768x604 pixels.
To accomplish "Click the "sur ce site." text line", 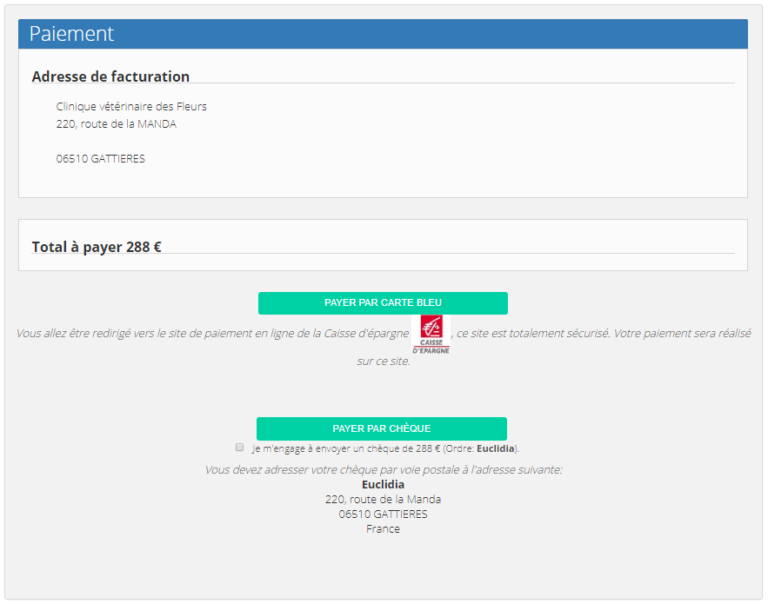I will [x=383, y=361].
